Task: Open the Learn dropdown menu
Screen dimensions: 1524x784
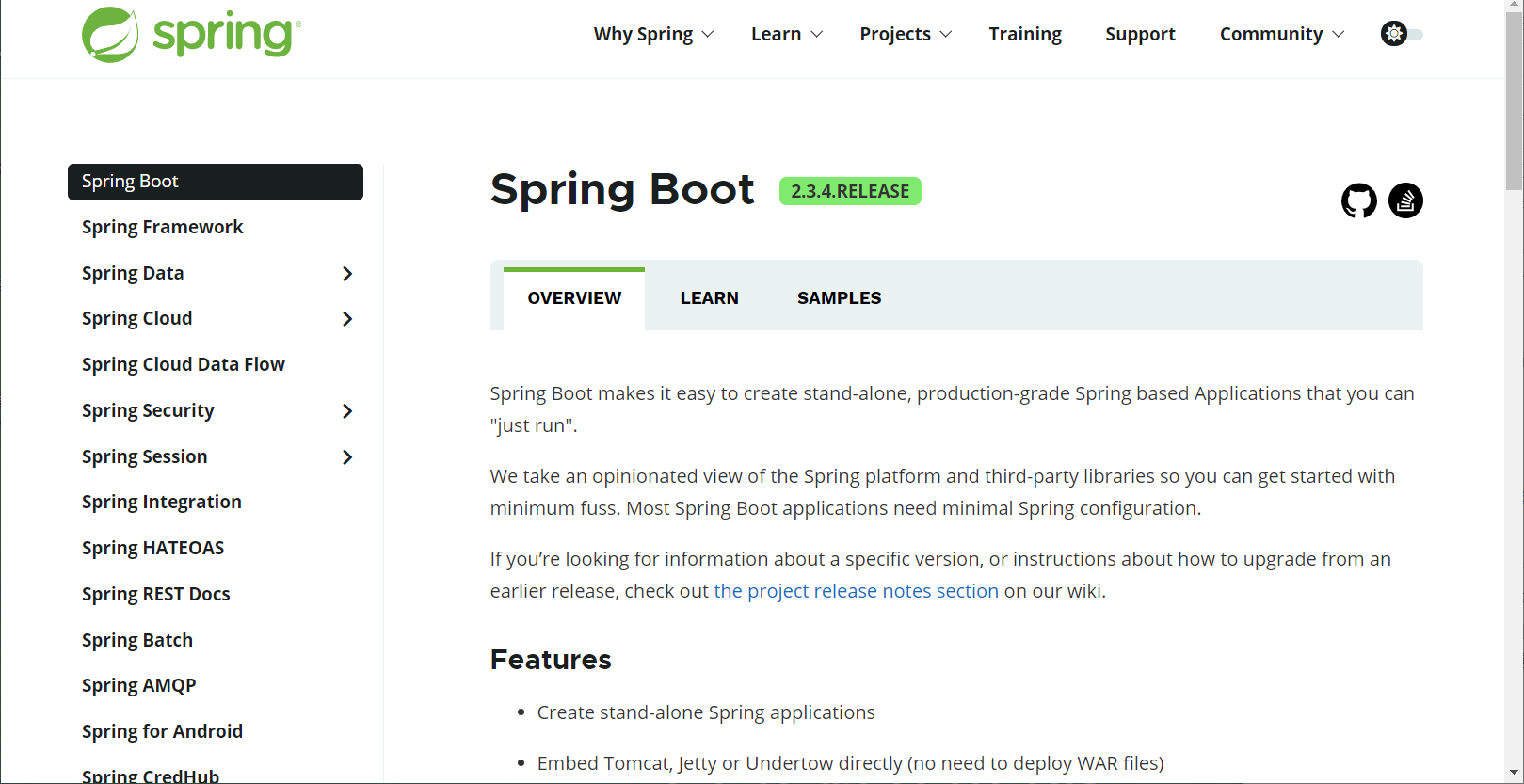Action: click(787, 34)
